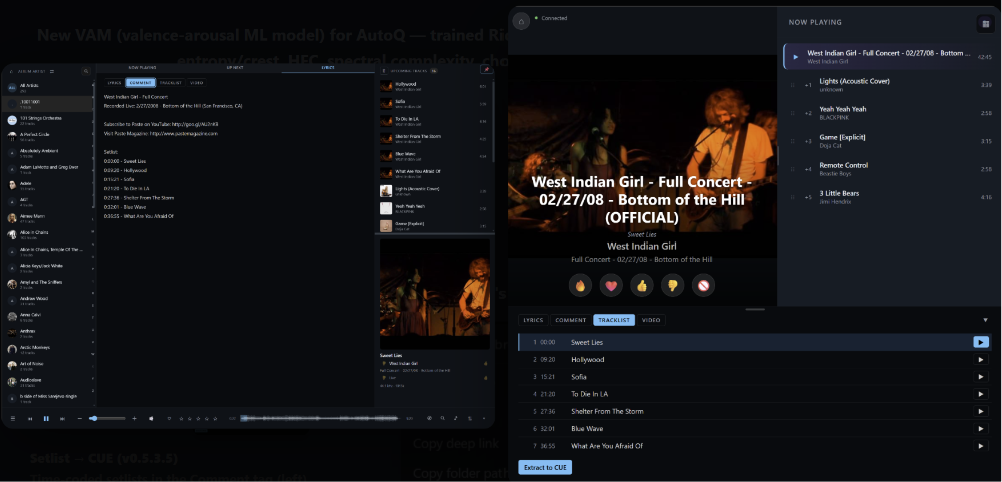Grab the drag handle for Yeah Yeah Yeah
This screenshot has width=1002, height=482.
[793, 113]
